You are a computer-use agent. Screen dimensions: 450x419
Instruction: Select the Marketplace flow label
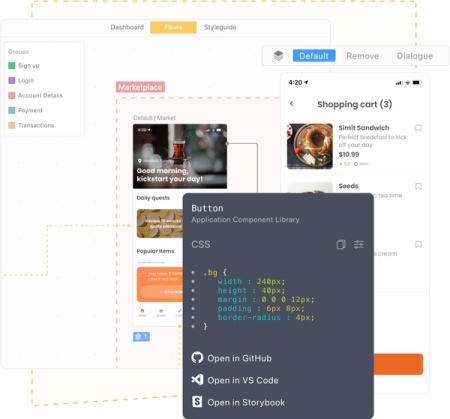140,87
